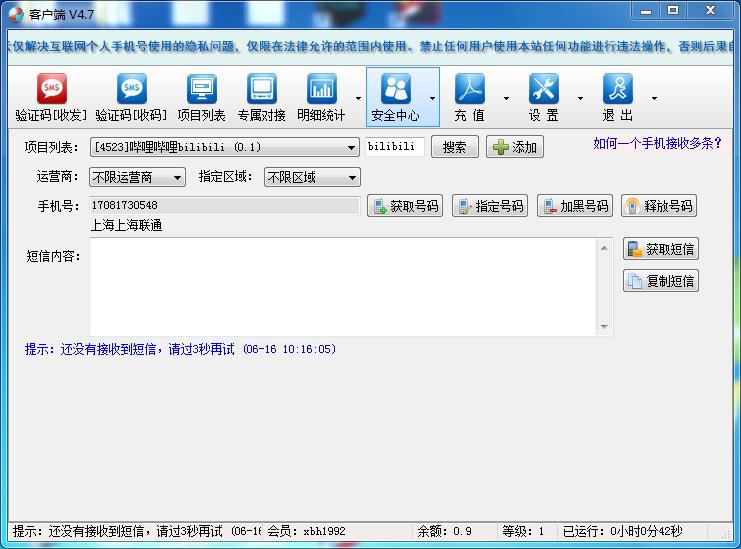Click the scrolling privacy notice banner
741x549 pixels.
click(x=370, y=46)
